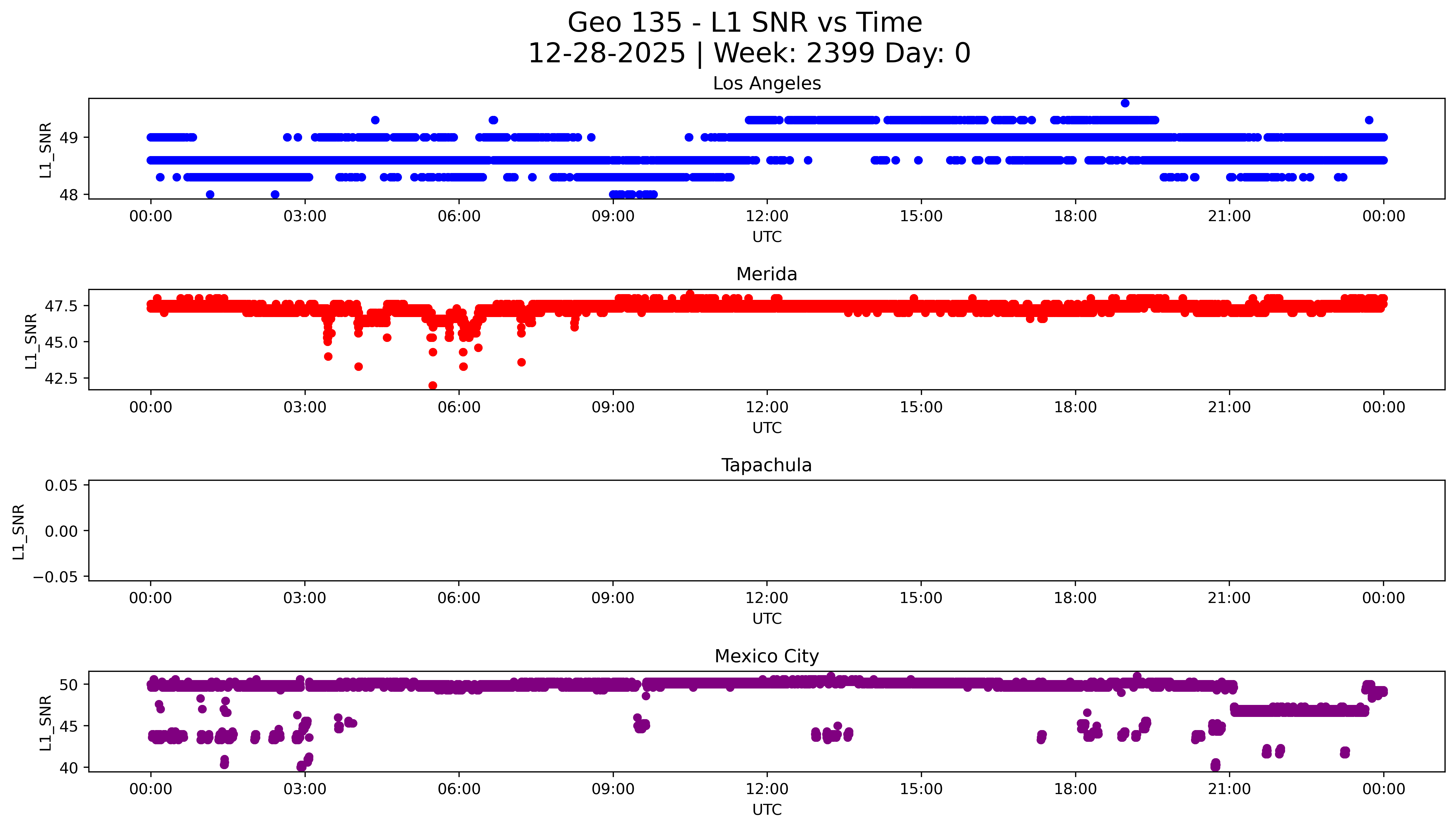
Task: Click the highest blue point in Los Angeles plot
Action: [x=1125, y=103]
